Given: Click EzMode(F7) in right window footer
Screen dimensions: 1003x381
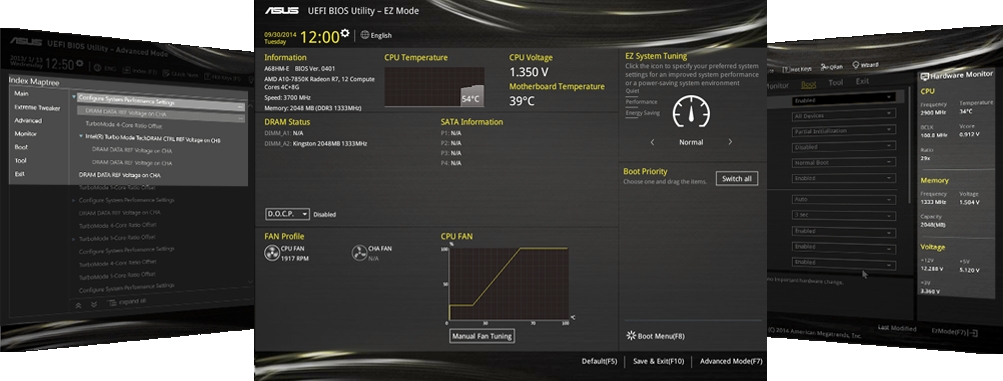Looking at the screenshot, I should [955, 331].
